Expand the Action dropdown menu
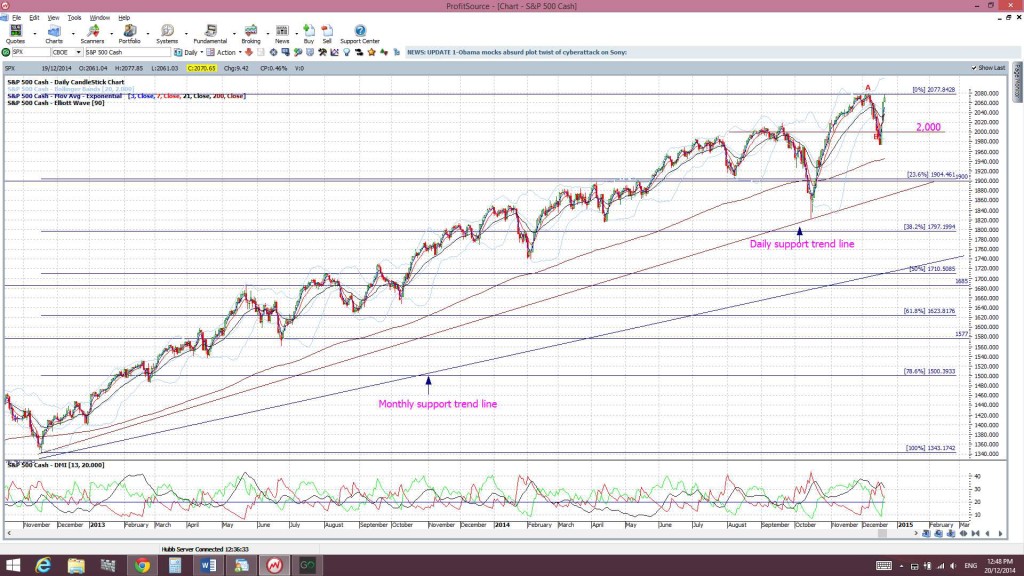 (x=225, y=52)
